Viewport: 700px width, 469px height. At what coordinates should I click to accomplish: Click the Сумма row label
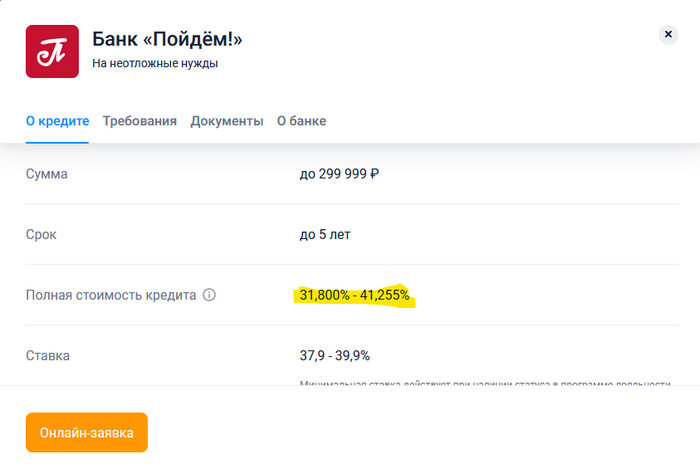[47, 174]
